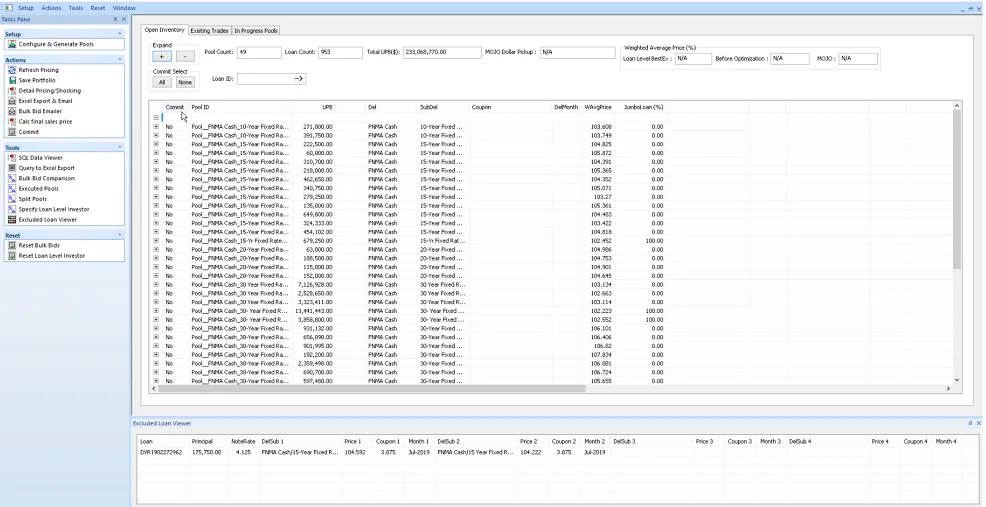Collapse the top minus node above the pool rows
The height and width of the screenshot is (507, 986).
156,118
